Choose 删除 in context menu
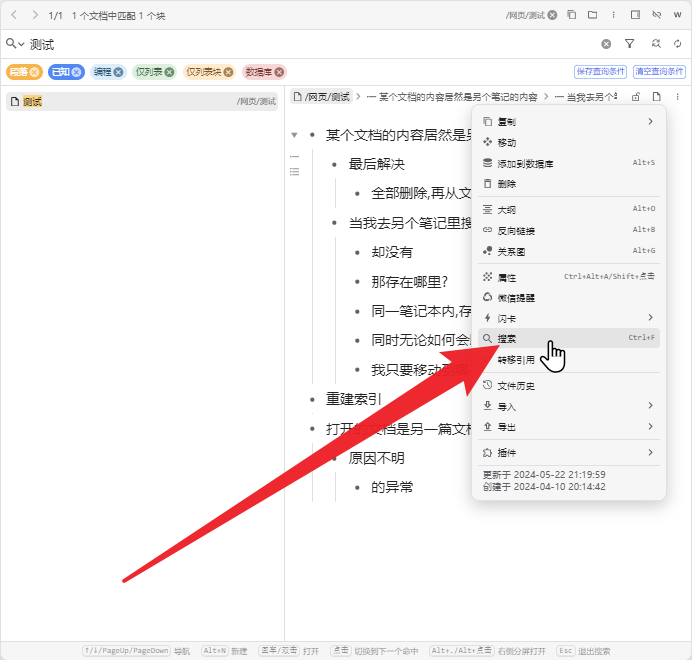692x660 pixels. point(568,184)
